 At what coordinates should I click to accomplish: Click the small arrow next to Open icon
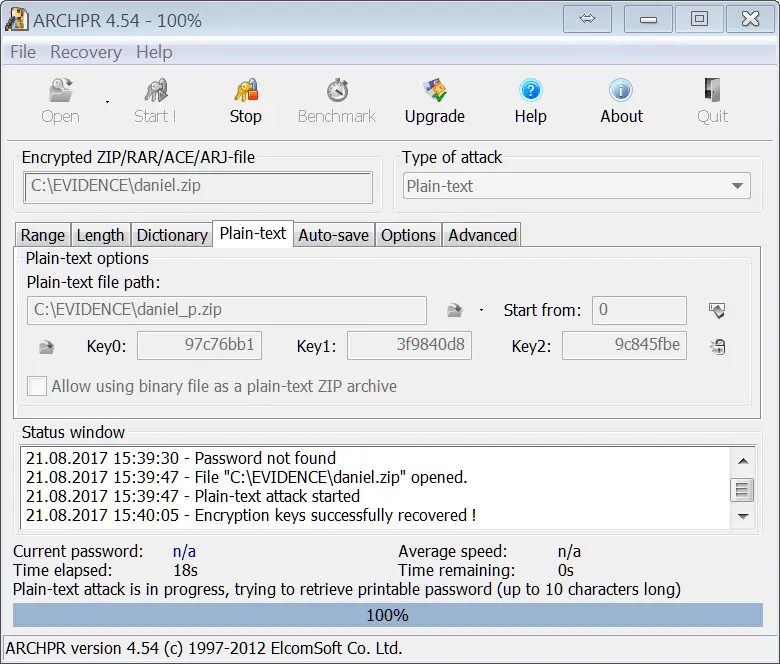(107, 101)
